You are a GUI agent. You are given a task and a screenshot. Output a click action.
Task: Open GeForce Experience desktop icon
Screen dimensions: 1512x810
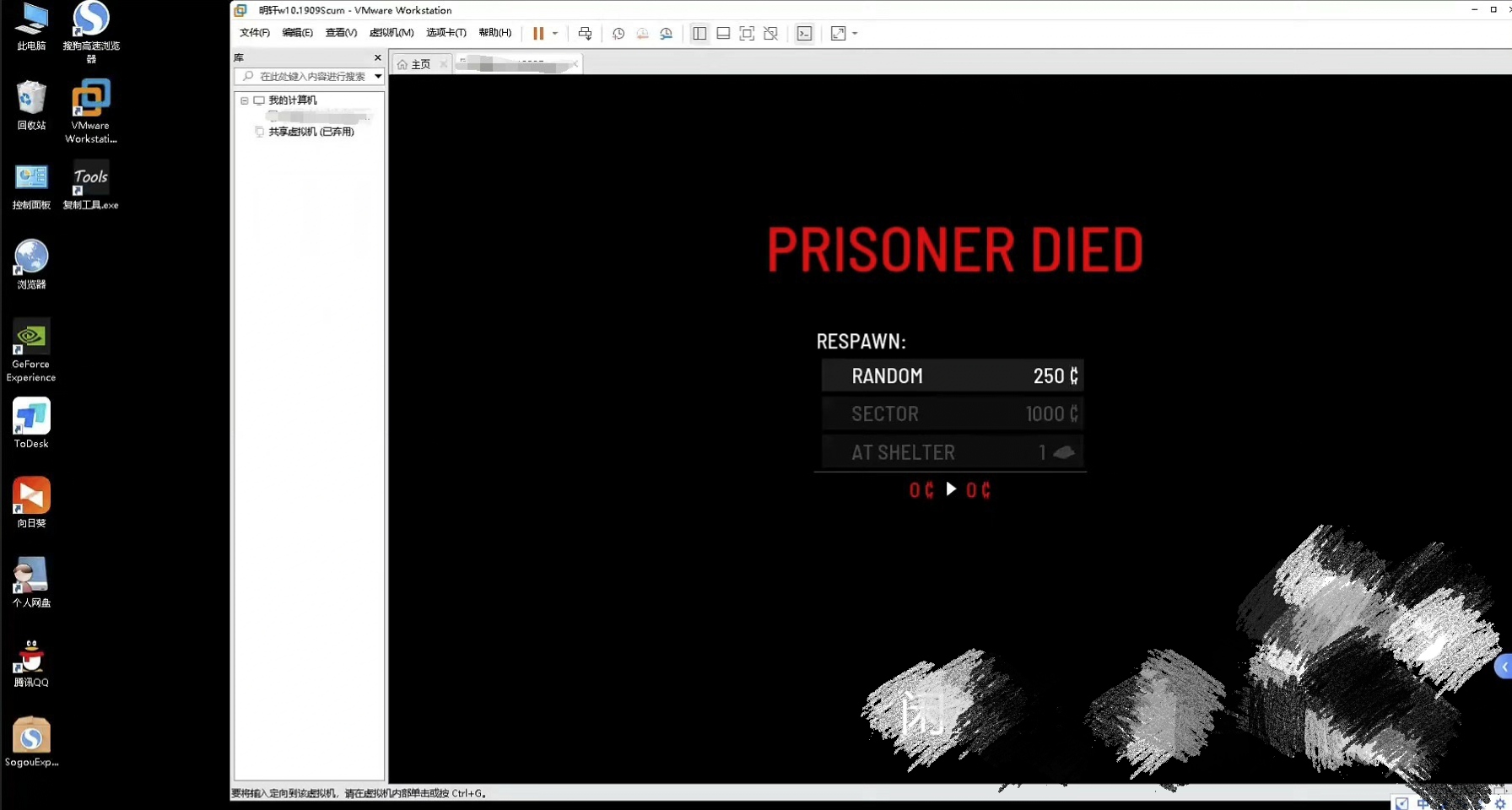31,350
